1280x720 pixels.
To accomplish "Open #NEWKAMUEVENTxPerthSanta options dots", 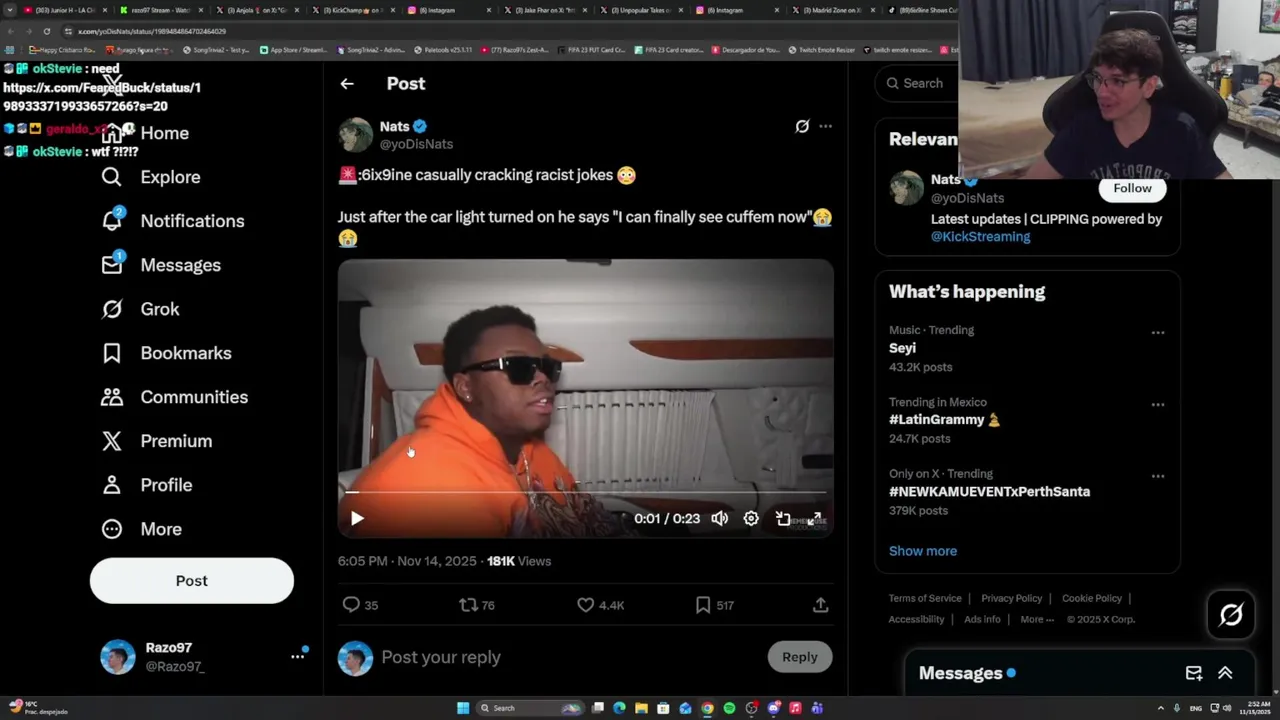I will tap(1158, 476).
